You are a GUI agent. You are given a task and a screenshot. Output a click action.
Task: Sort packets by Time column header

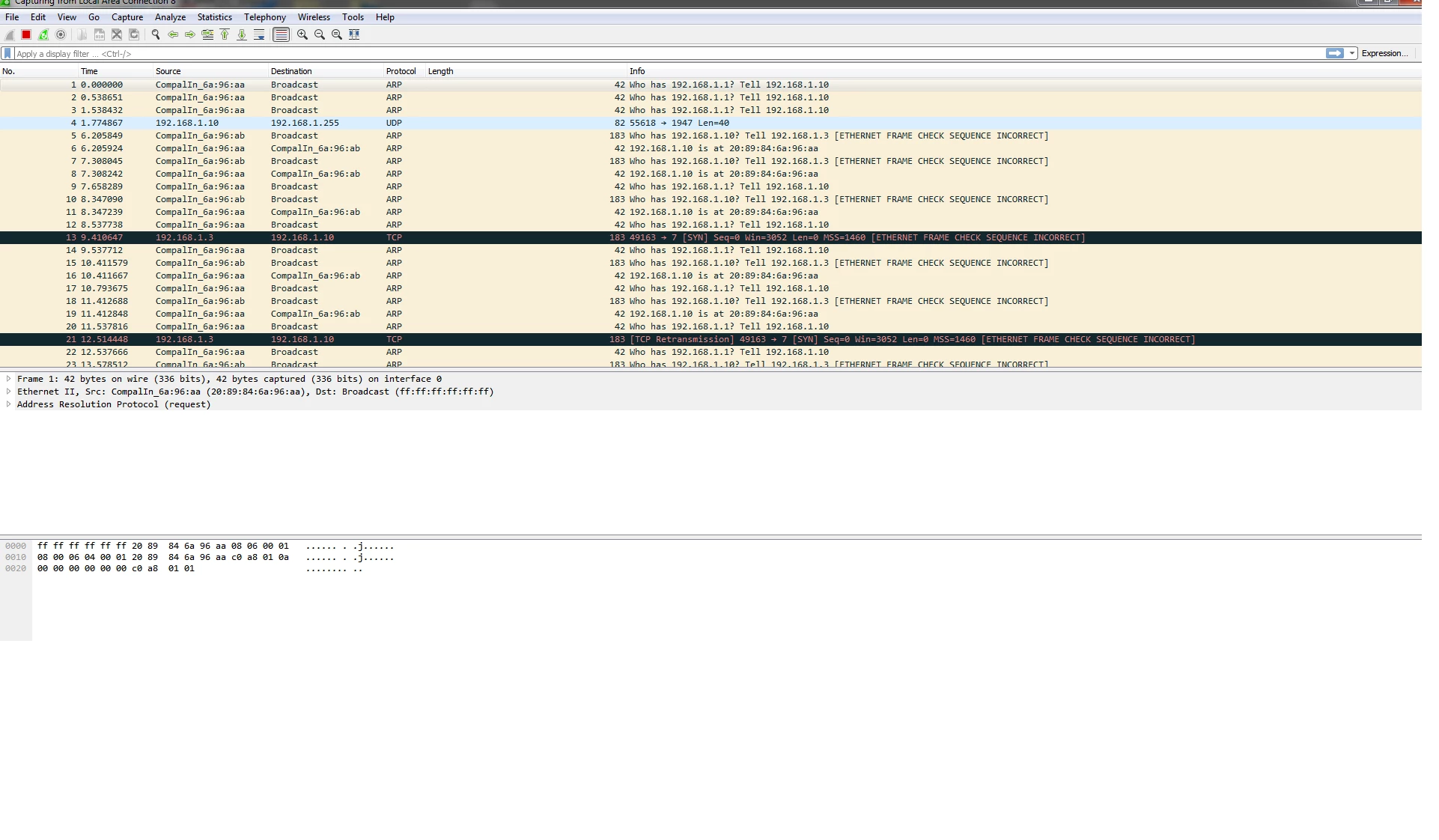click(116, 71)
